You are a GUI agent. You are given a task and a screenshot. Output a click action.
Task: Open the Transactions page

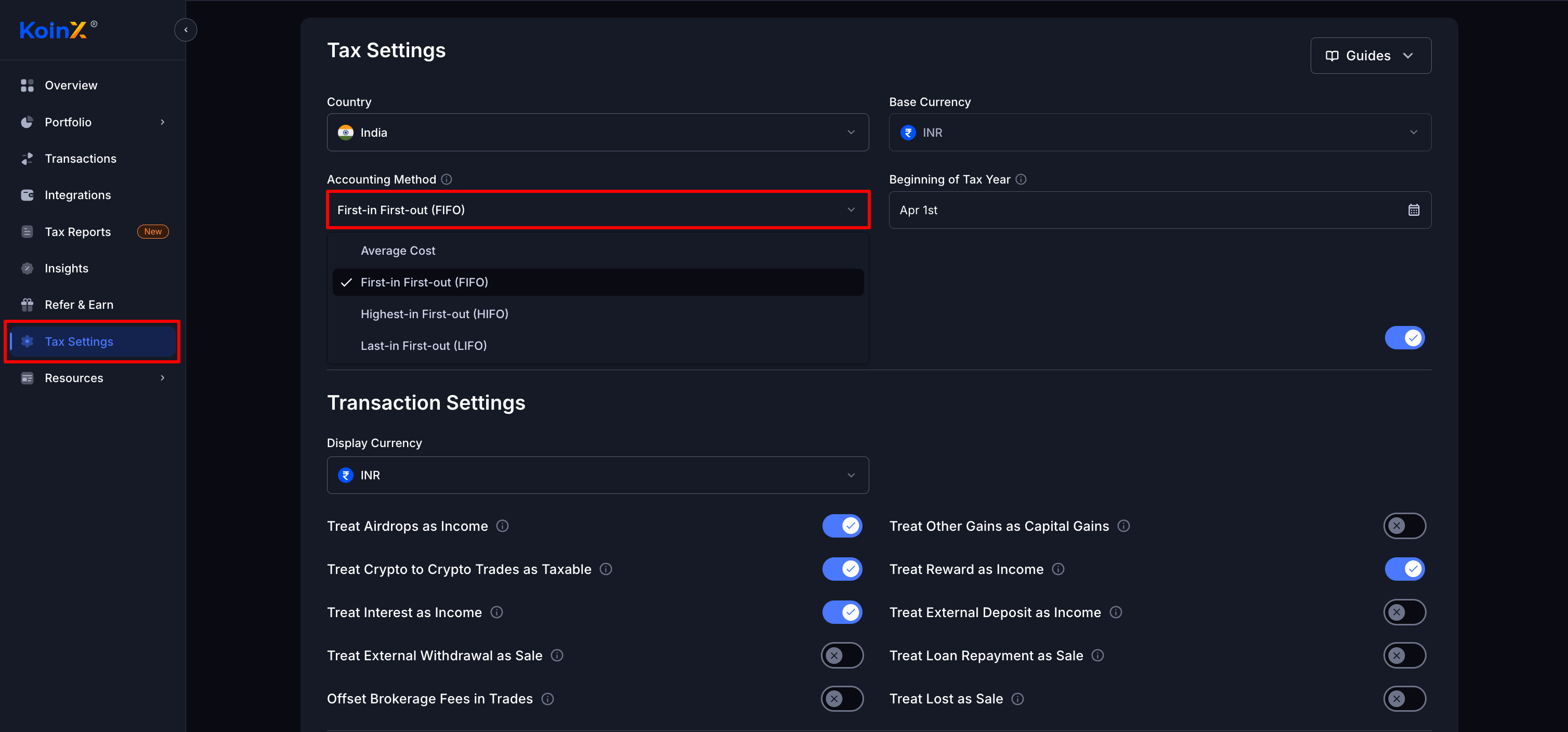81,159
